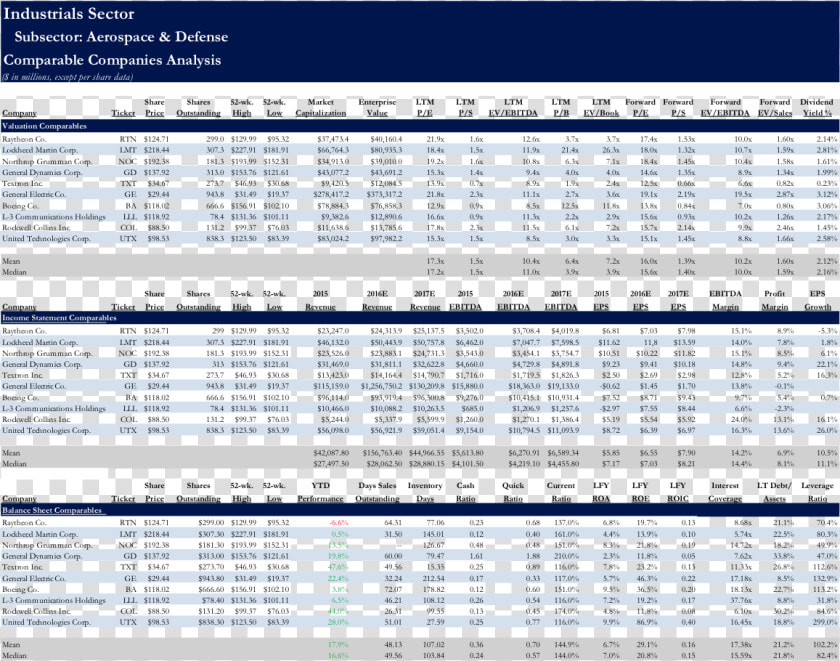Click the 'Profit Margin' column header
Image resolution: width=840 pixels, height=661 pixels.
(774, 300)
